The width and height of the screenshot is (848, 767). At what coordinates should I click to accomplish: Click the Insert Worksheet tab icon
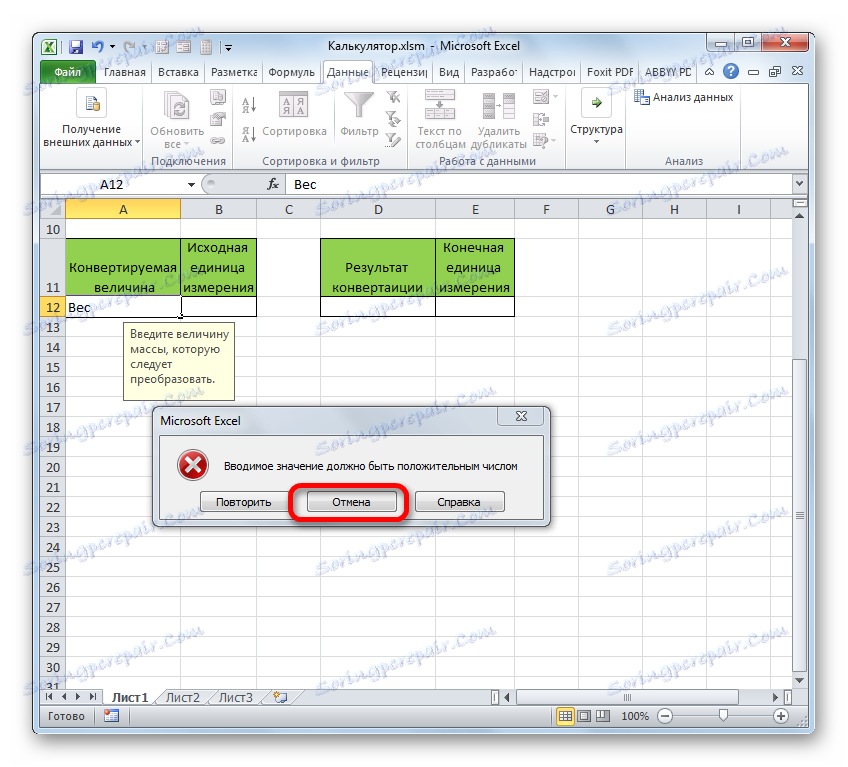[280, 698]
